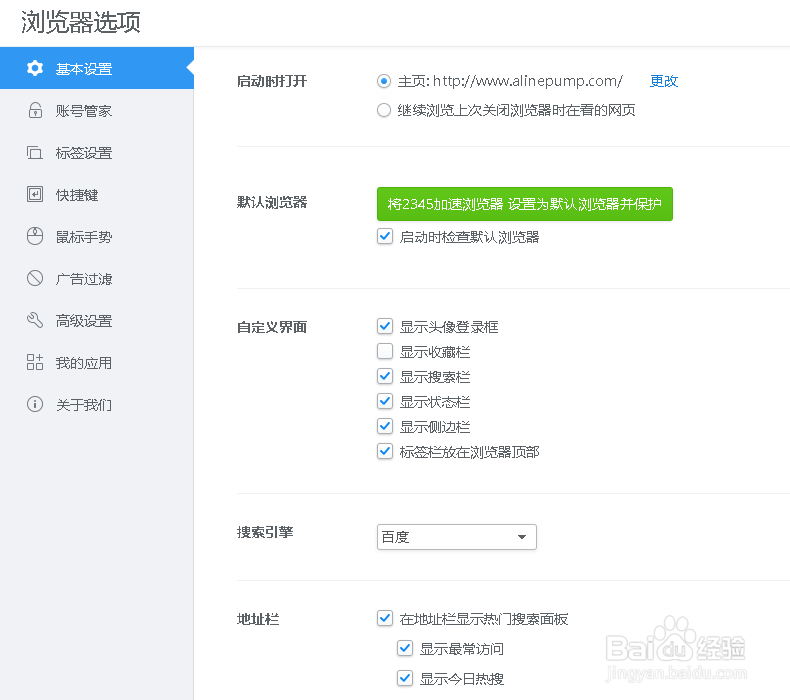Screen dimensions: 790x700
Task: Click the apps grid icon beside 我的应用
Action: (x=35, y=362)
